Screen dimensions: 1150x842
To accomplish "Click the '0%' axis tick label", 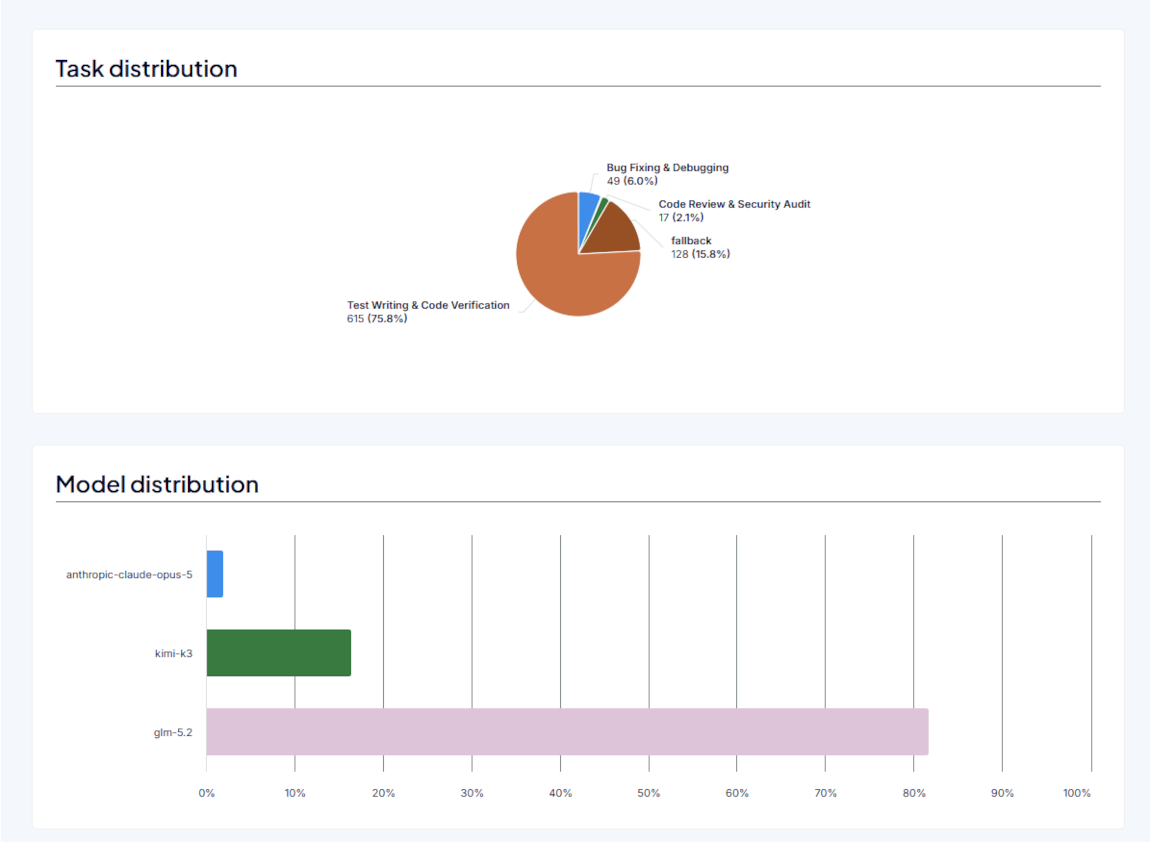I will pyautogui.click(x=207, y=793).
